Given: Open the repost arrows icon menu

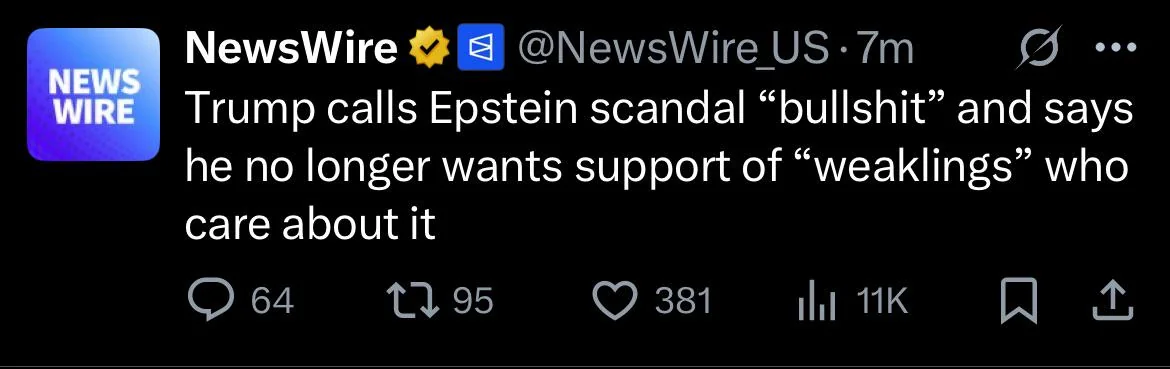Looking at the screenshot, I should point(417,301).
